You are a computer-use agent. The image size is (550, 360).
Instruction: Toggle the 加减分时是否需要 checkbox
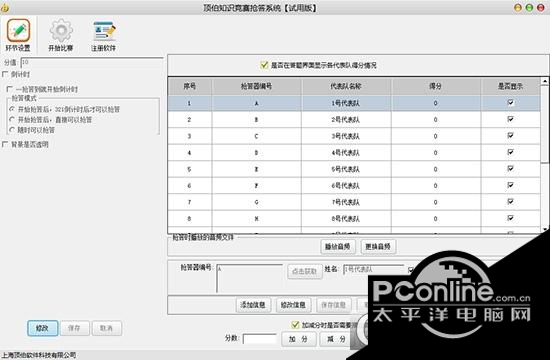pos(295,325)
